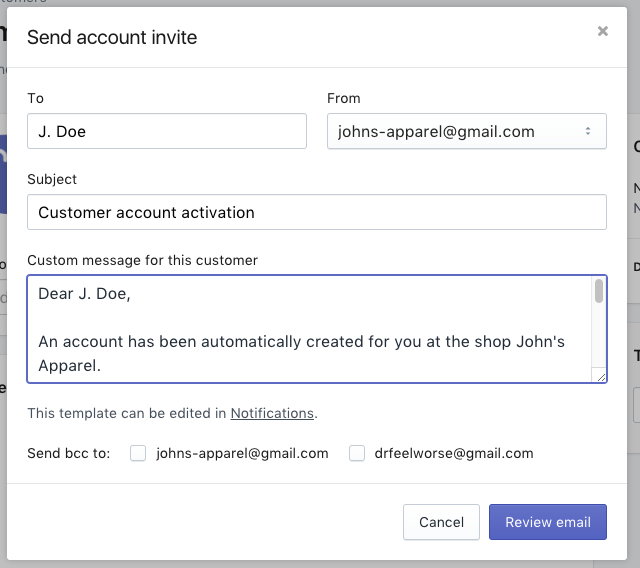Check bcc to drfeelworse@gmail.com

pyautogui.click(x=357, y=453)
